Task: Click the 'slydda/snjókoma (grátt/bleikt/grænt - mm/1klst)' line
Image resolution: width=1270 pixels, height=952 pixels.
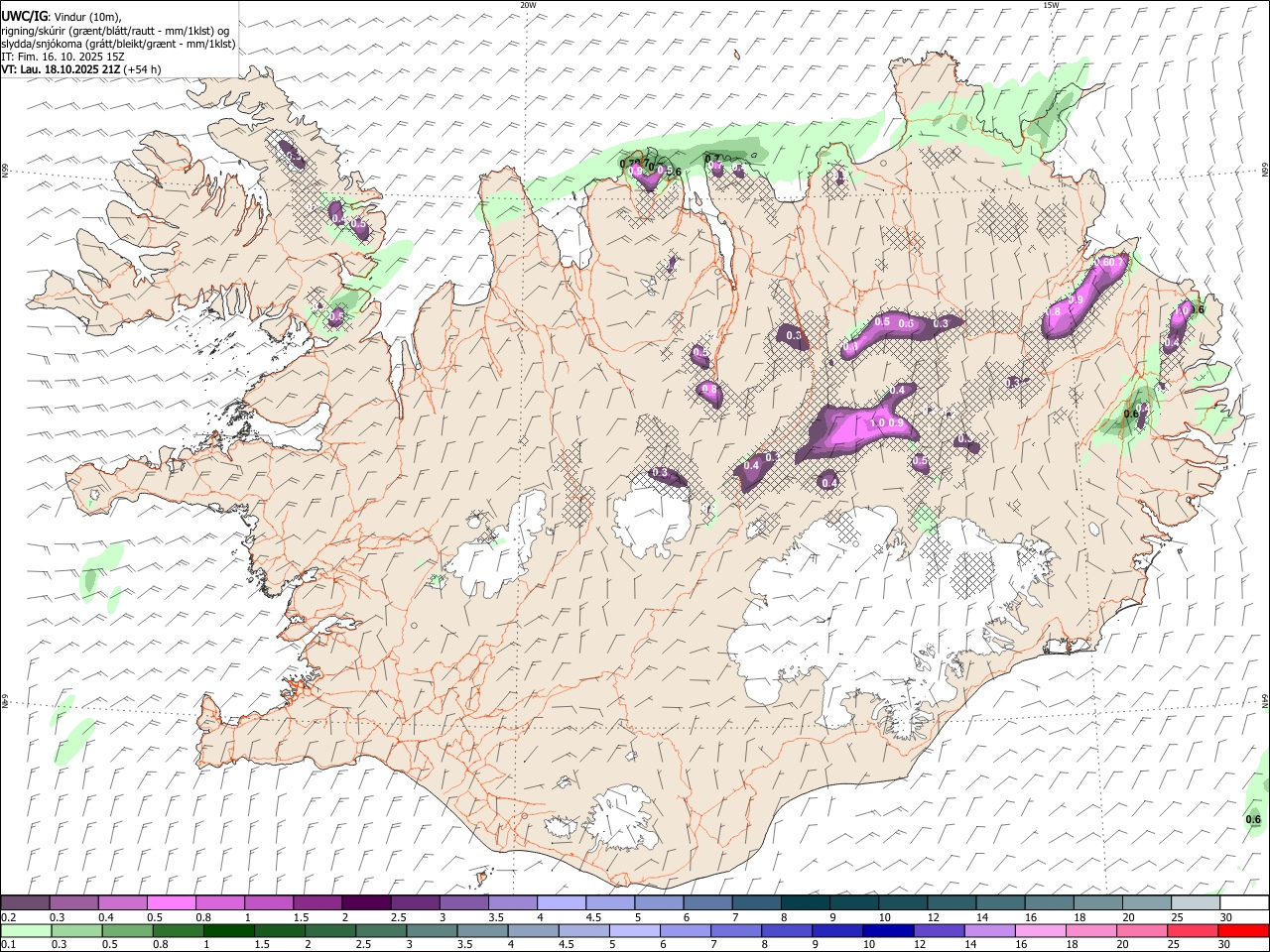Action: (x=118, y=44)
